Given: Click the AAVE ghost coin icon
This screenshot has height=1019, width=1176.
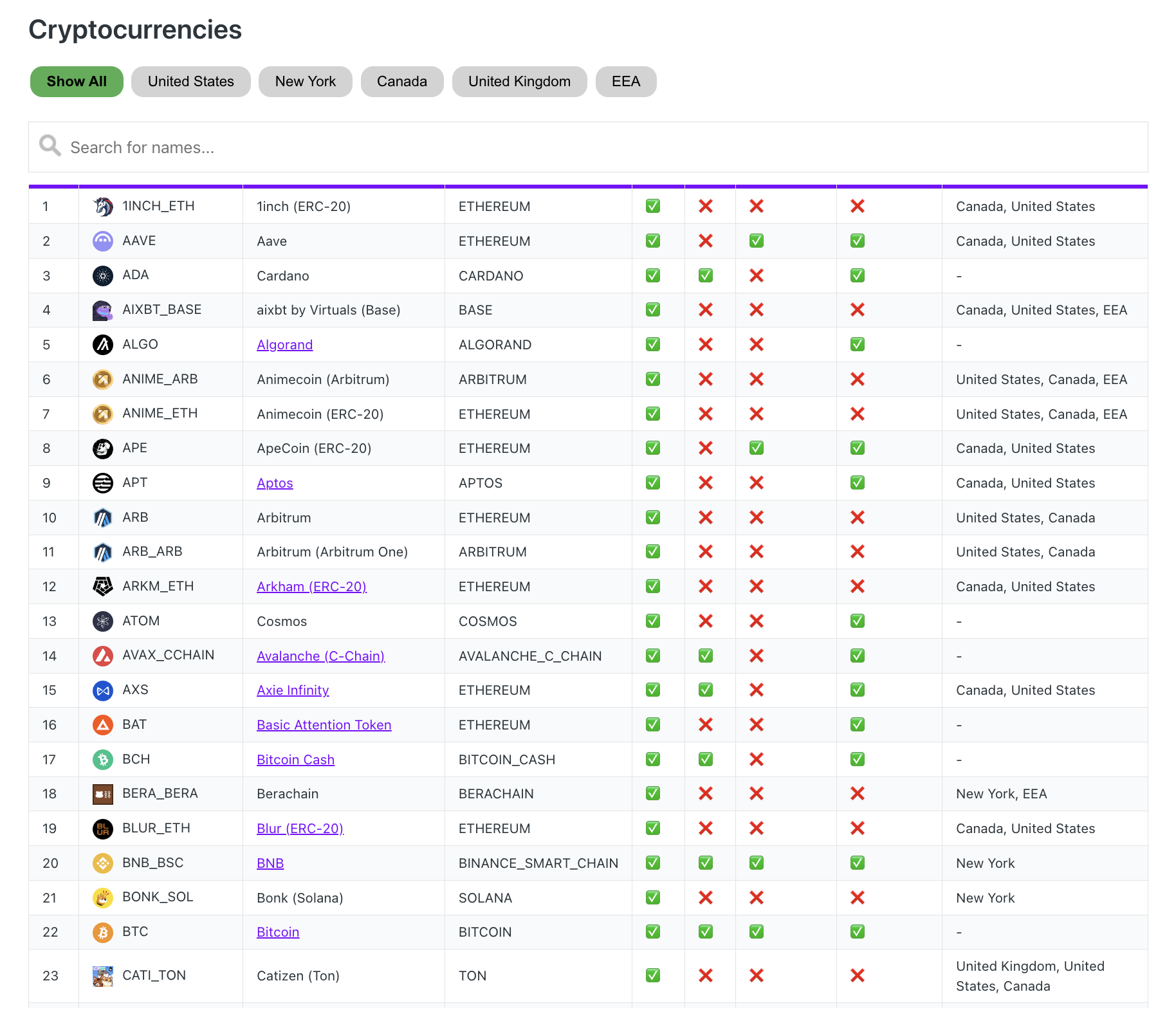Looking at the screenshot, I should 103,241.
